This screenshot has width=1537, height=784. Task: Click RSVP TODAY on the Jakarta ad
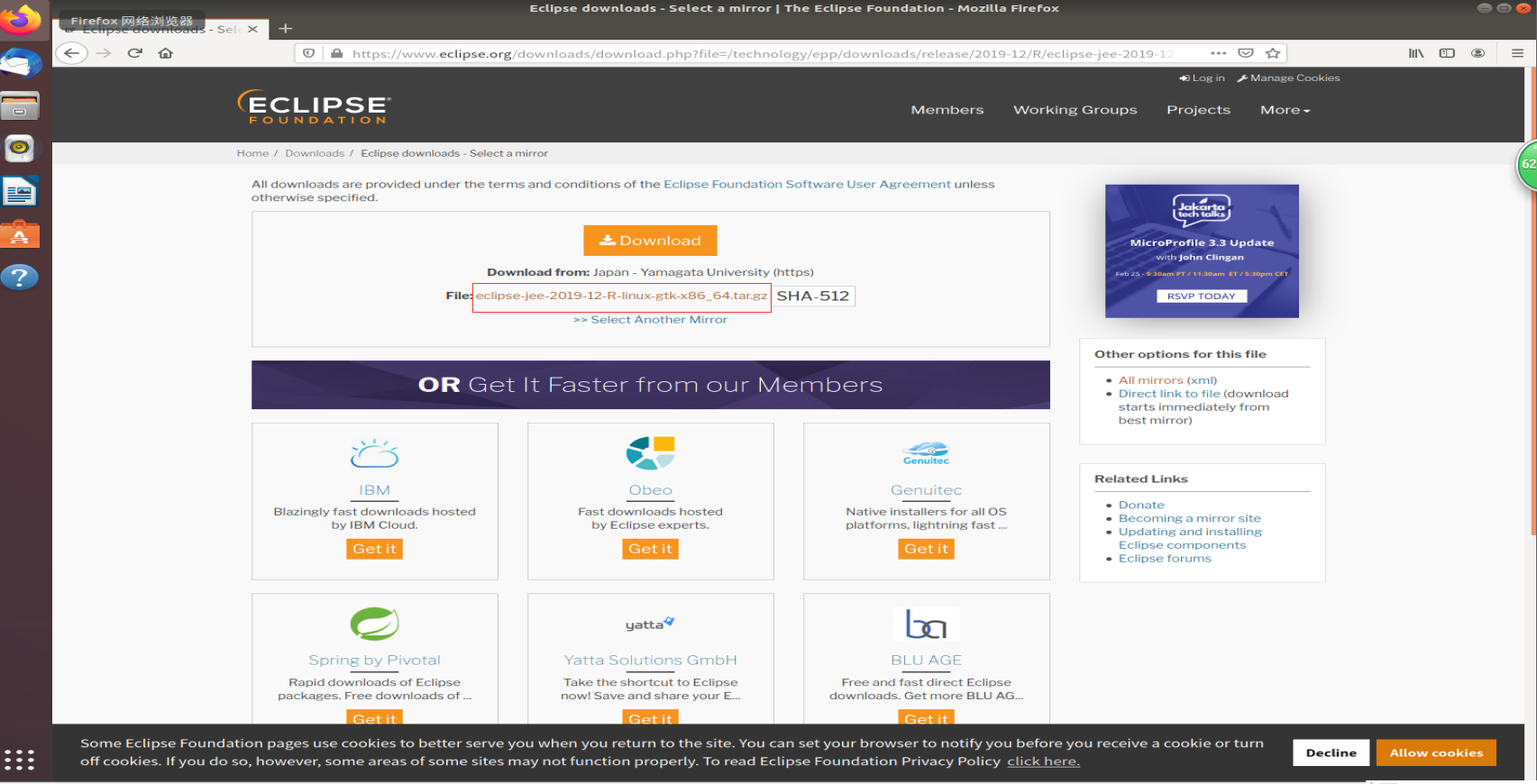(x=1202, y=296)
